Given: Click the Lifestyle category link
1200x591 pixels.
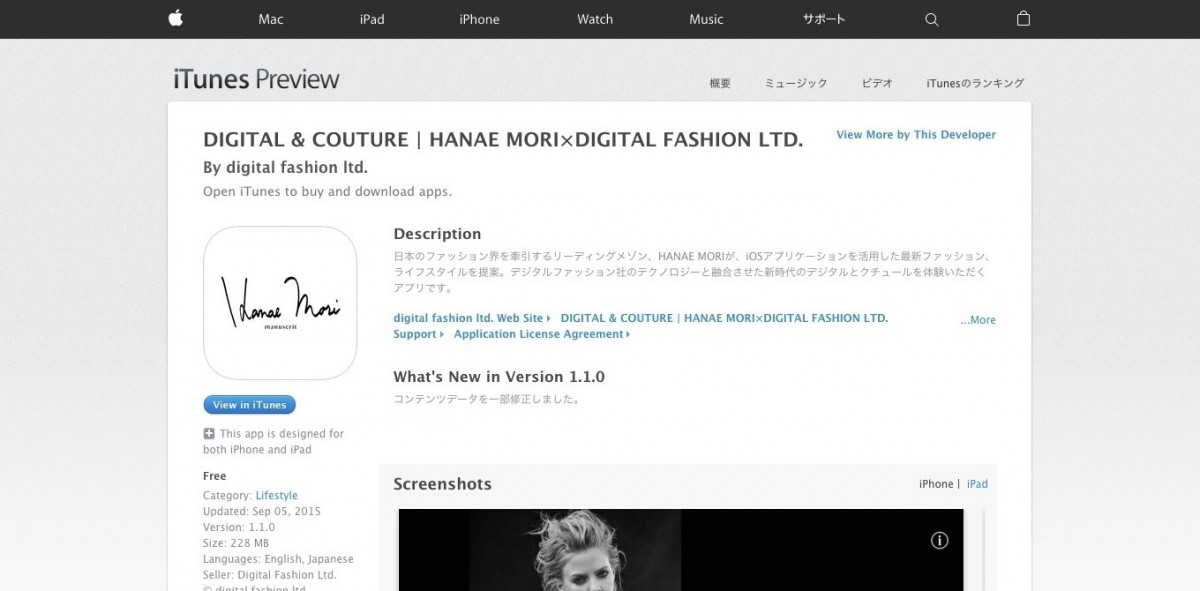Looking at the screenshot, I should [x=277, y=495].
